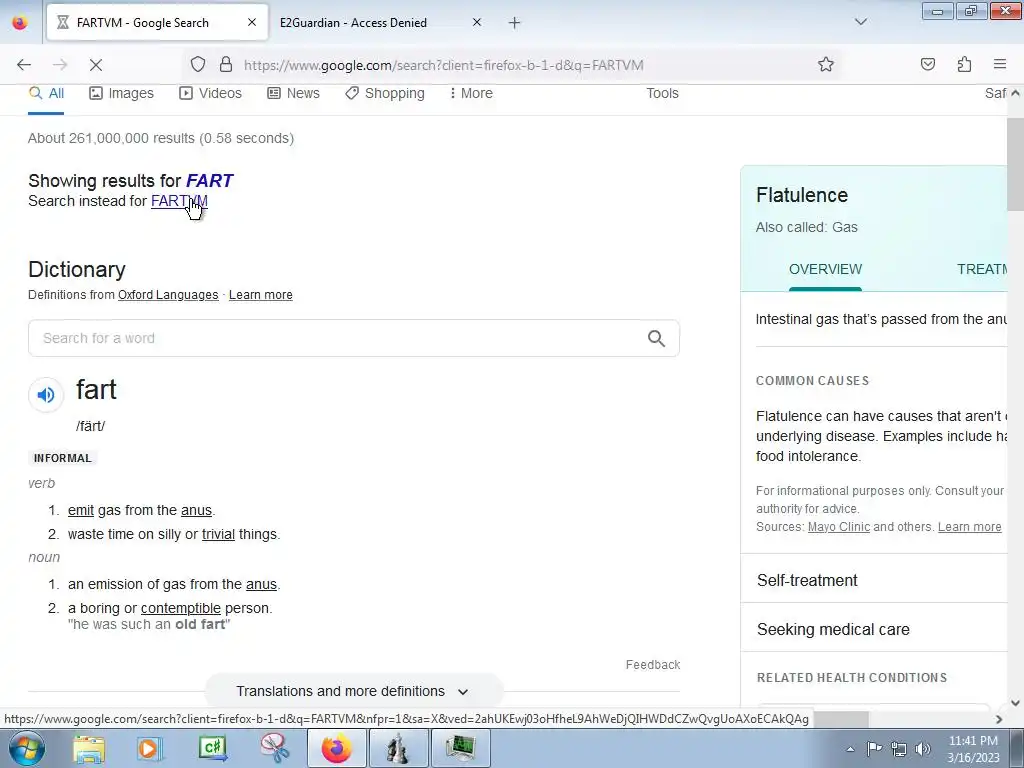Switch to Images results

coord(121,93)
